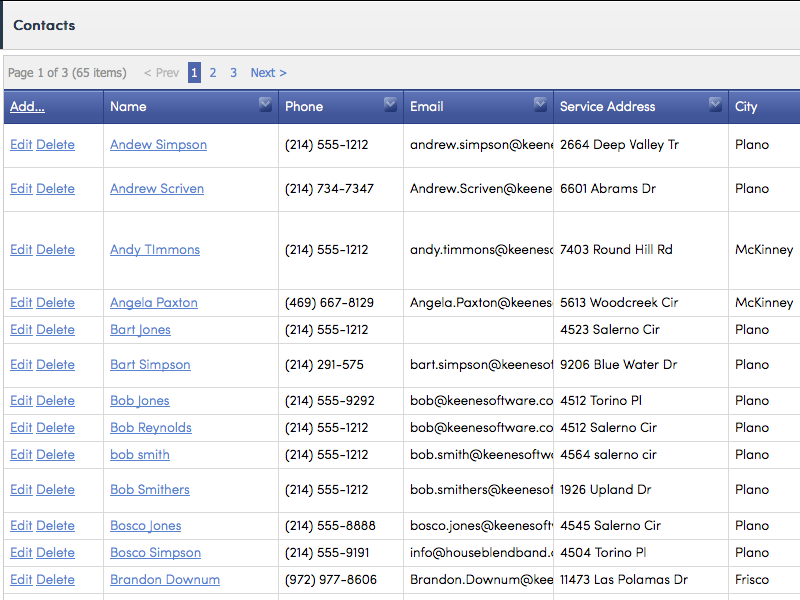Open Andy TImmons contact details
Image resolution: width=800 pixels, height=600 pixels.
155,250
